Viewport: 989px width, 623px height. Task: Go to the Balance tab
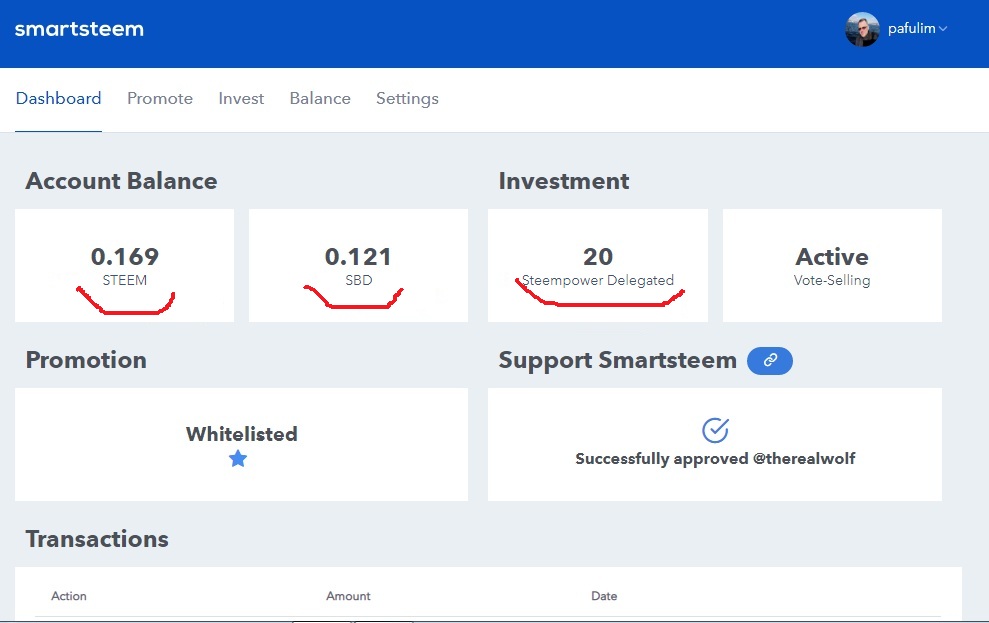(x=320, y=98)
